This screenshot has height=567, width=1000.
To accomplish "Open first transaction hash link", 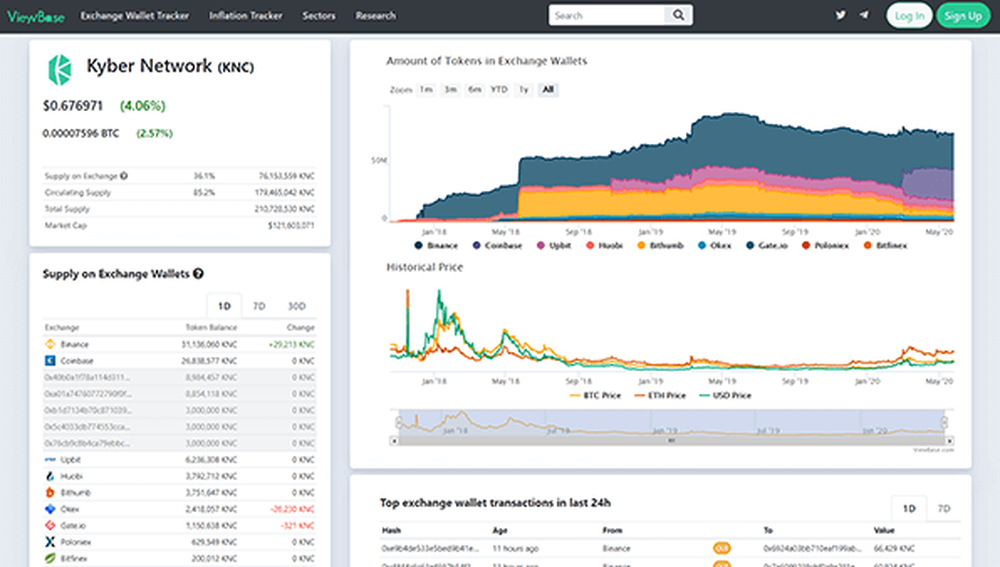I will [429, 549].
